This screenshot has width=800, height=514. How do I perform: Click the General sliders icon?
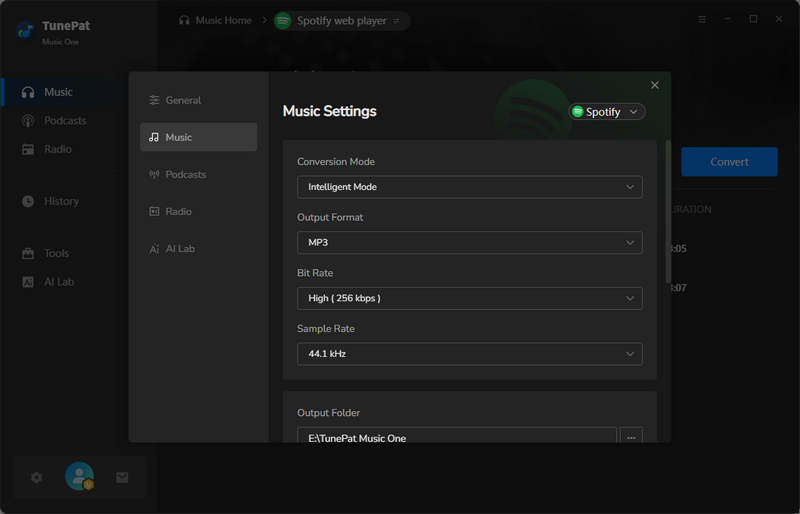click(154, 100)
